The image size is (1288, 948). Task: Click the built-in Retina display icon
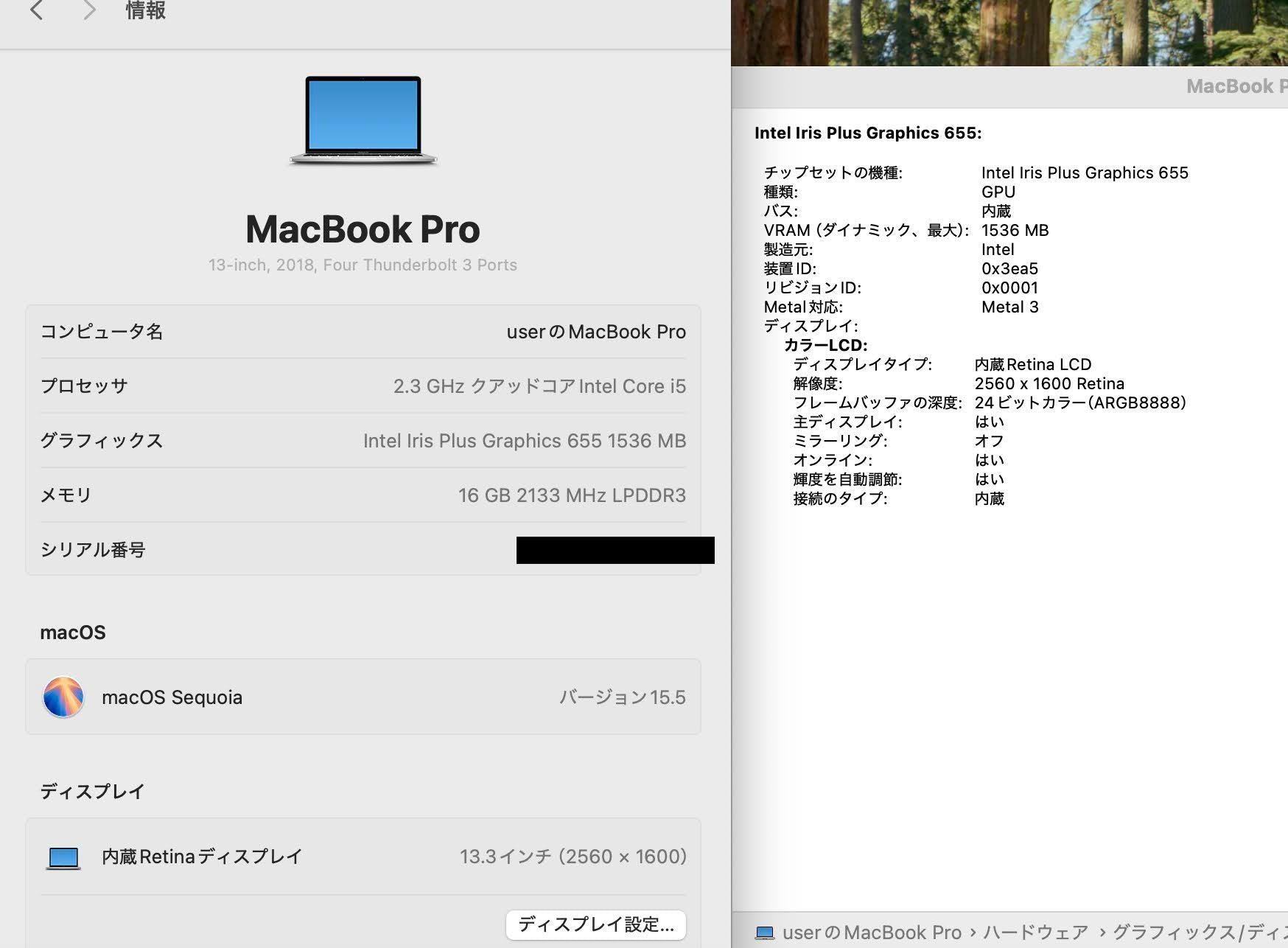tap(63, 857)
